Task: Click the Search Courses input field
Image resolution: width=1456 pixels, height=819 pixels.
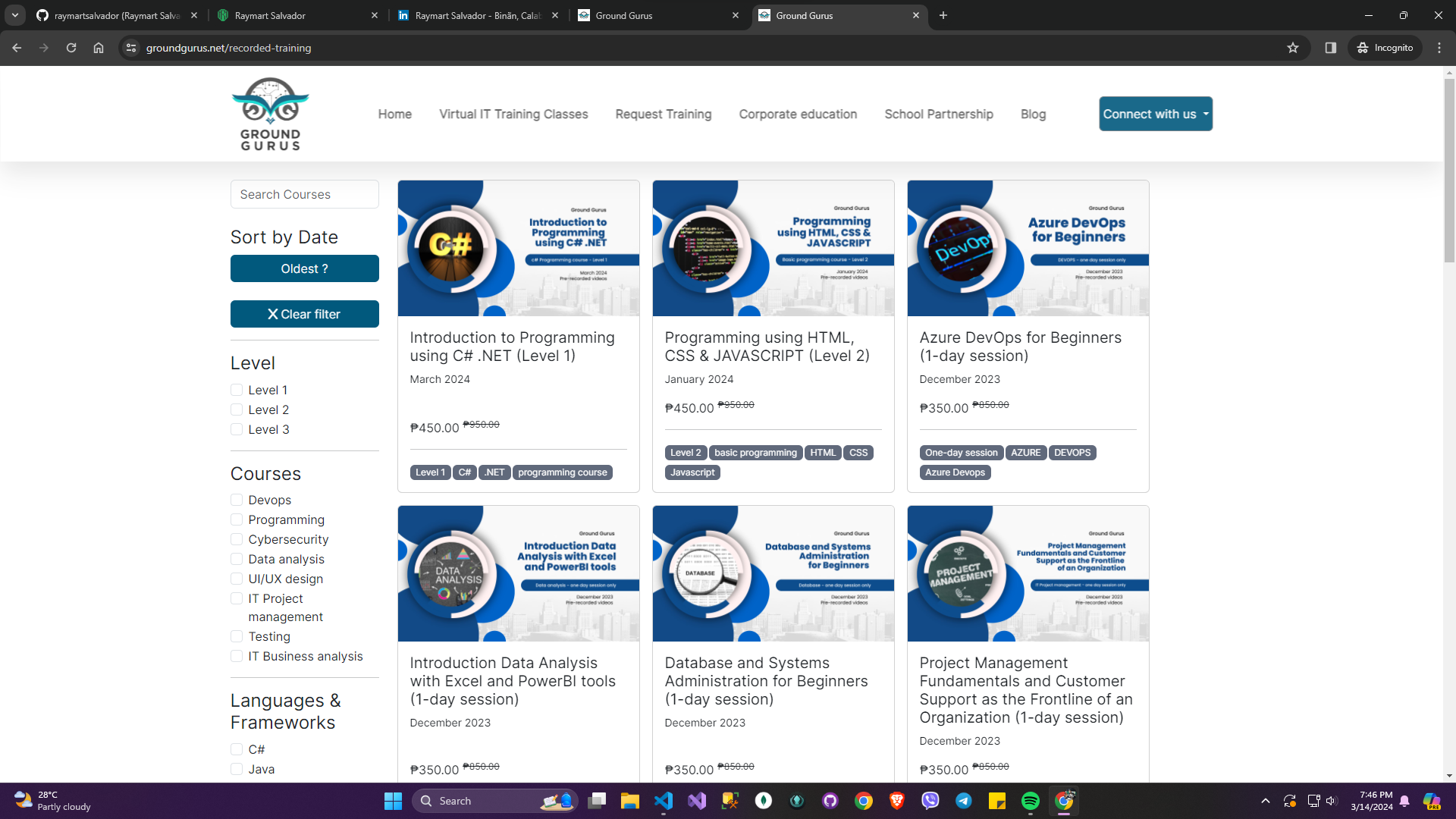Action: click(x=304, y=194)
